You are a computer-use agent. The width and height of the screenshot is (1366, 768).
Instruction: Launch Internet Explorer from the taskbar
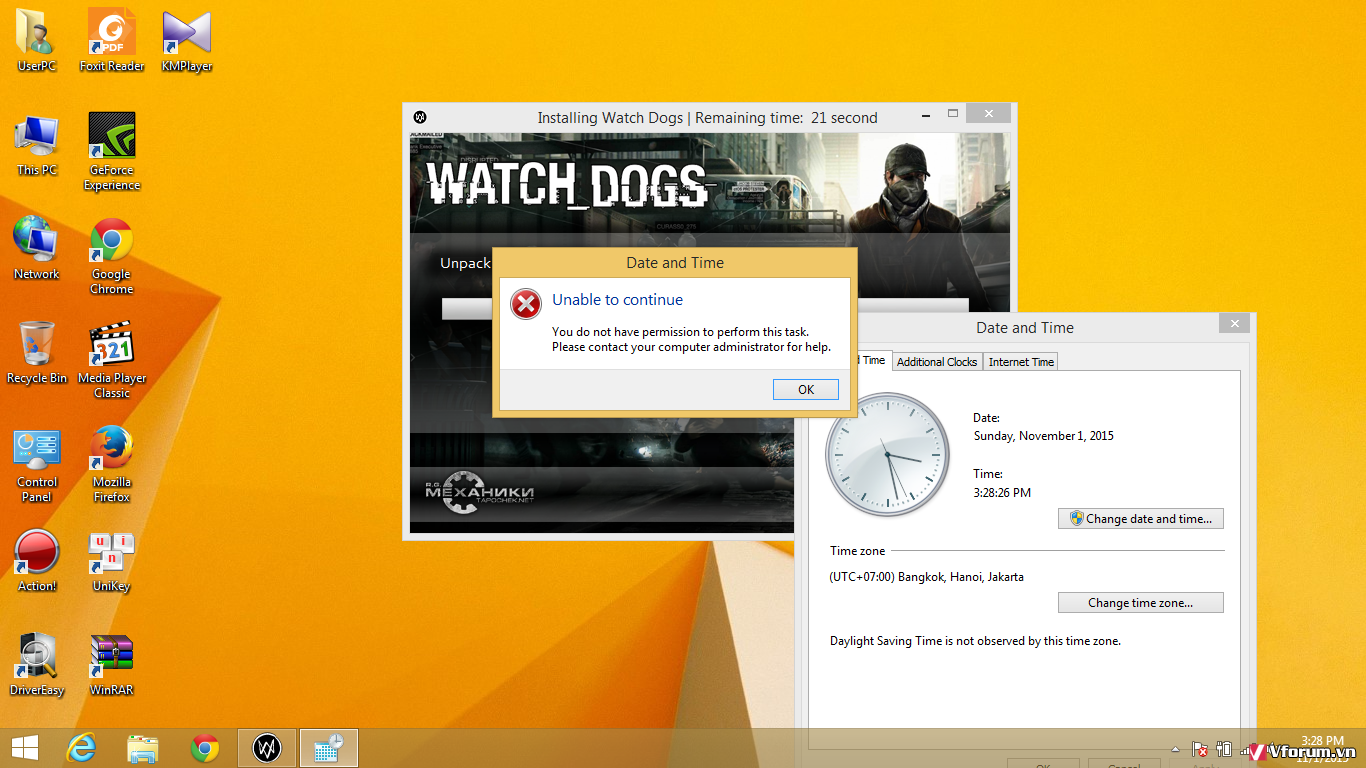click(x=81, y=748)
